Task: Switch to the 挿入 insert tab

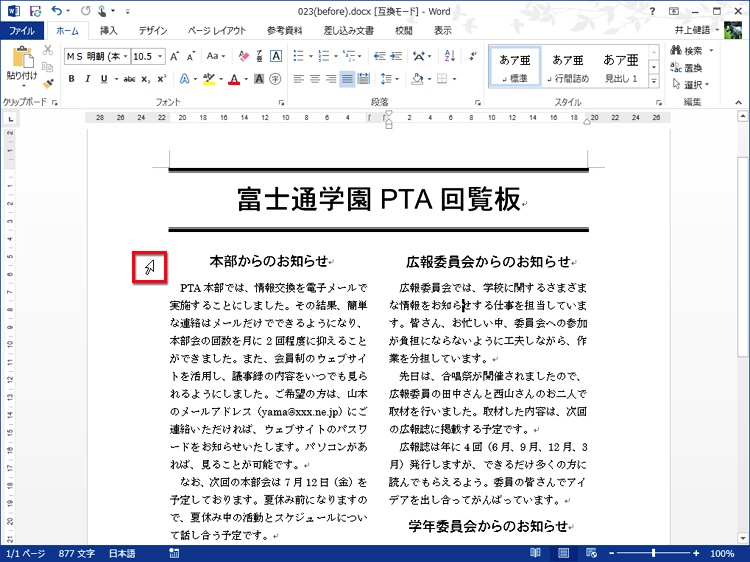Action: click(x=109, y=31)
